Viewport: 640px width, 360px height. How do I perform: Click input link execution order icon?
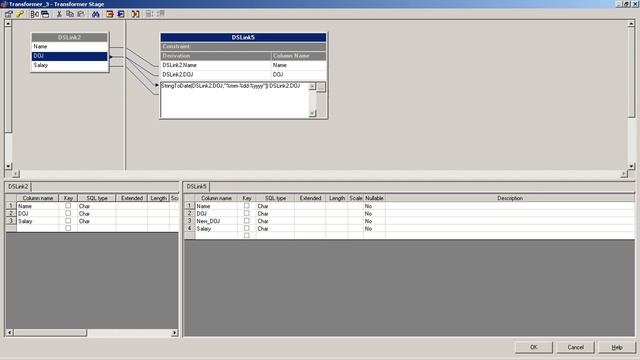pos(149,14)
